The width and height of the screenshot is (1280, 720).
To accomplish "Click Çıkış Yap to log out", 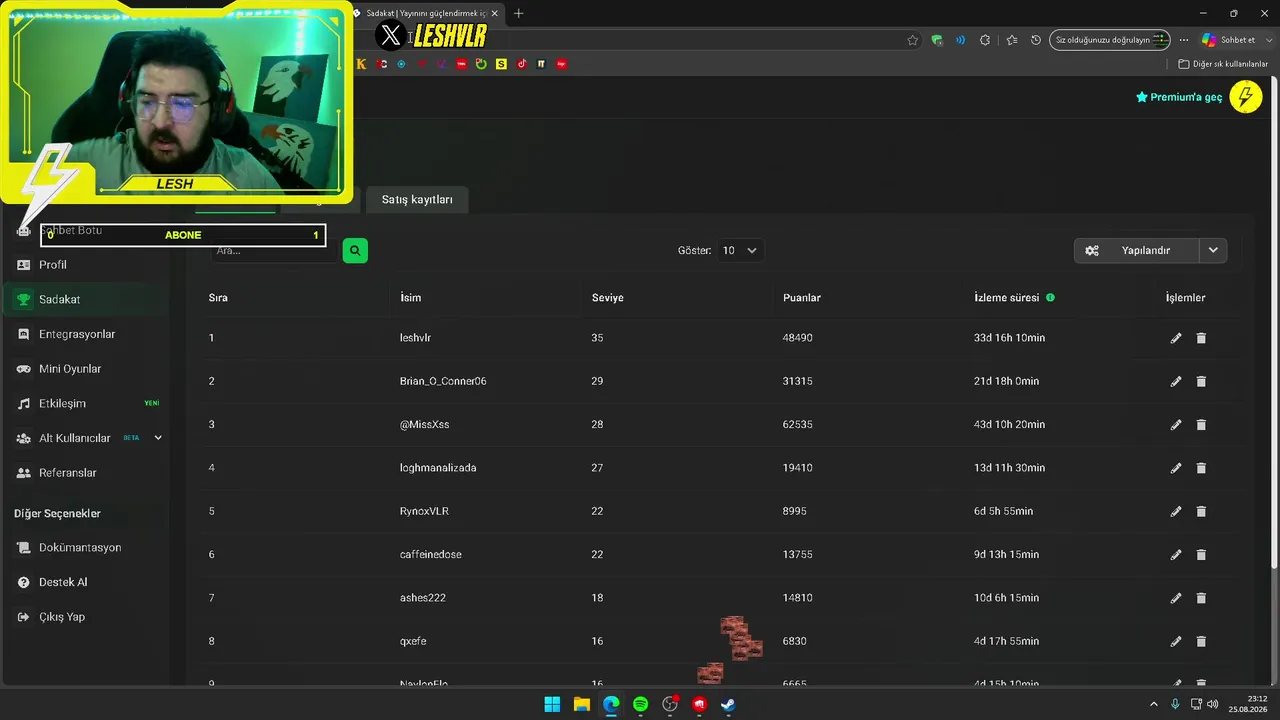I will pos(62,617).
